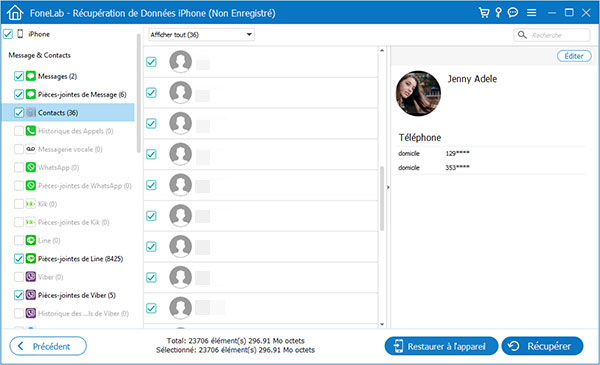Go to the FoneLab home screen icon
This screenshot has width=600, height=365.
coord(15,13)
